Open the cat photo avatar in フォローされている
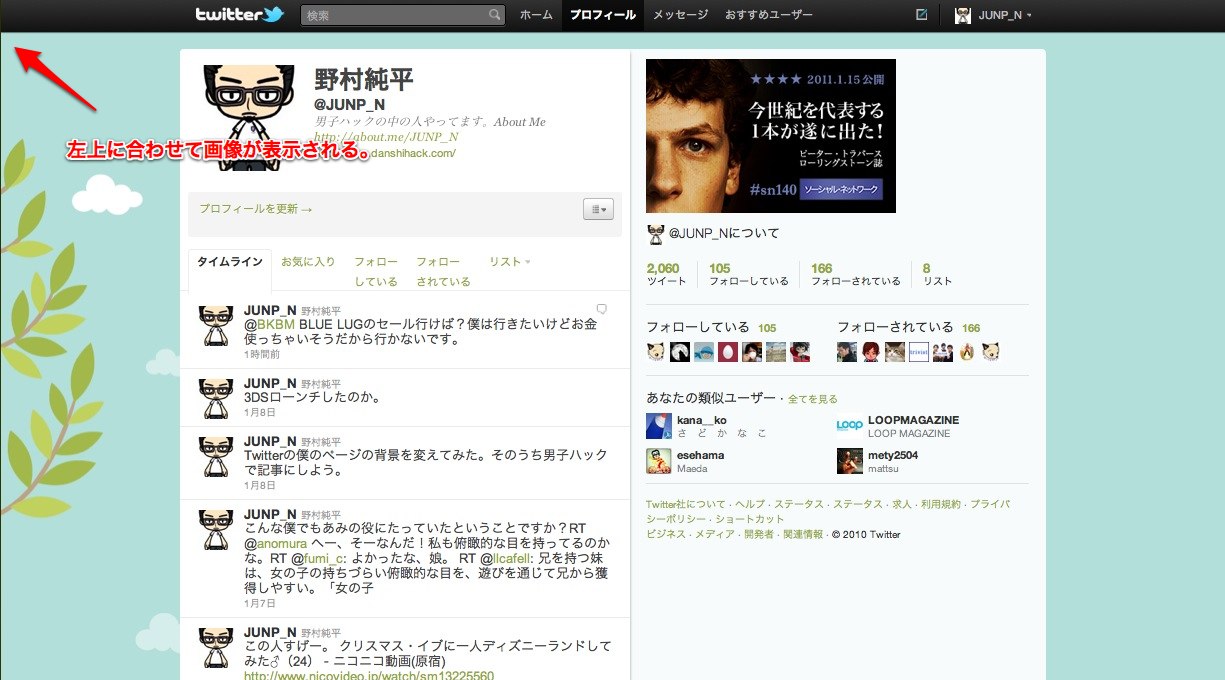1225x680 pixels. pyautogui.click(x=895, y=351)
